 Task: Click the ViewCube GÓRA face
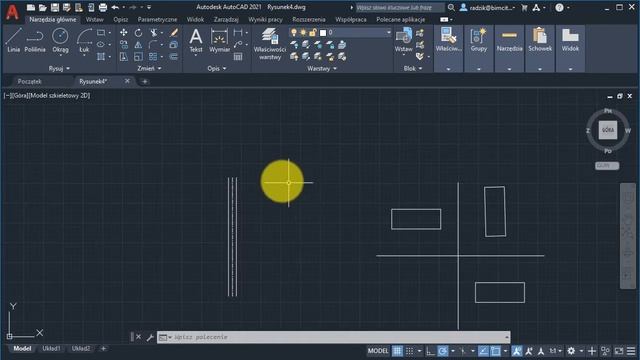point(608,130)
